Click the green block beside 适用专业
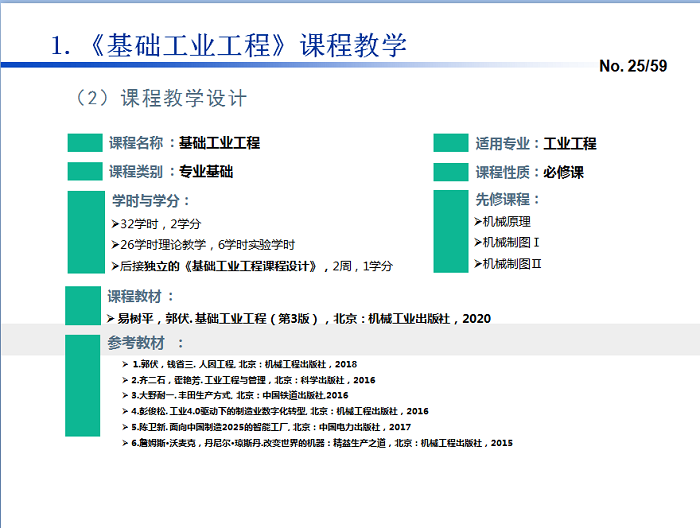 click(x=452, y=143)
